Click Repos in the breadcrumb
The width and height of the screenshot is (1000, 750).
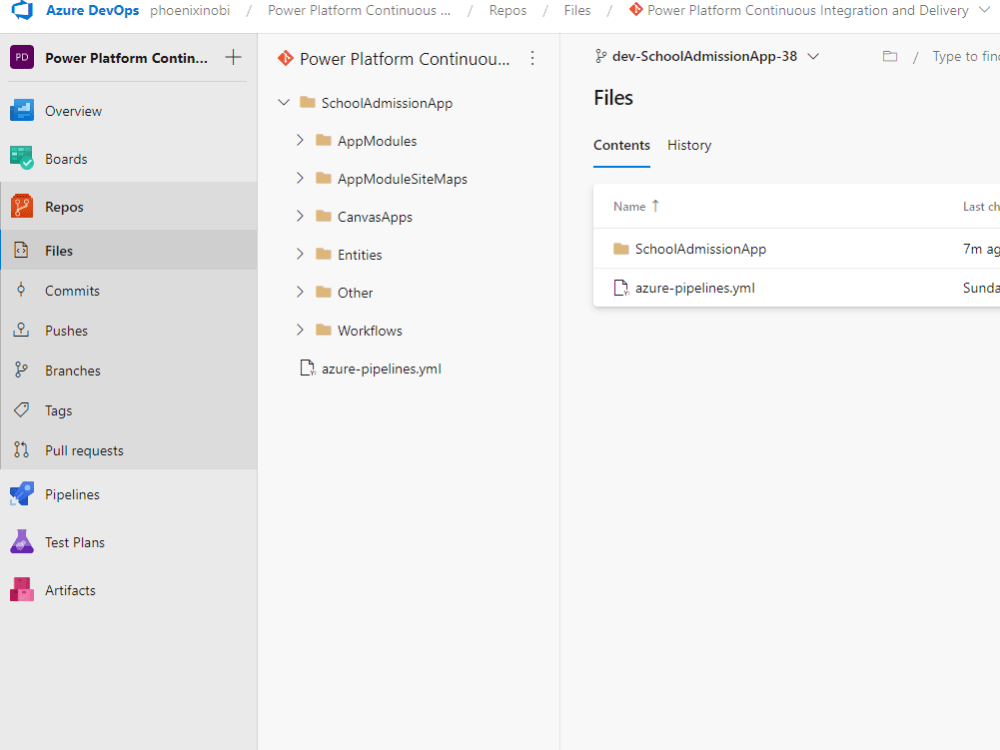(x=507, y=10)
